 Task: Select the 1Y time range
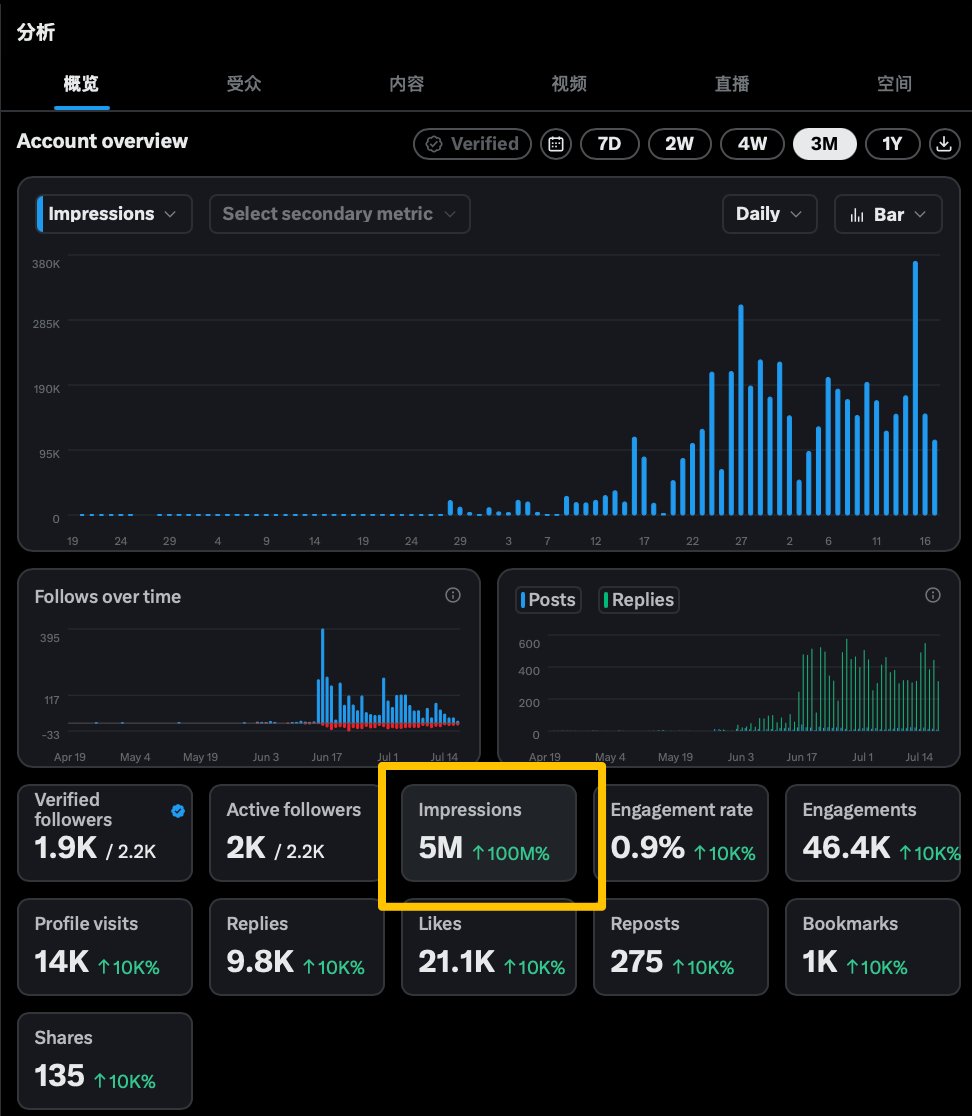coord(892,144)
